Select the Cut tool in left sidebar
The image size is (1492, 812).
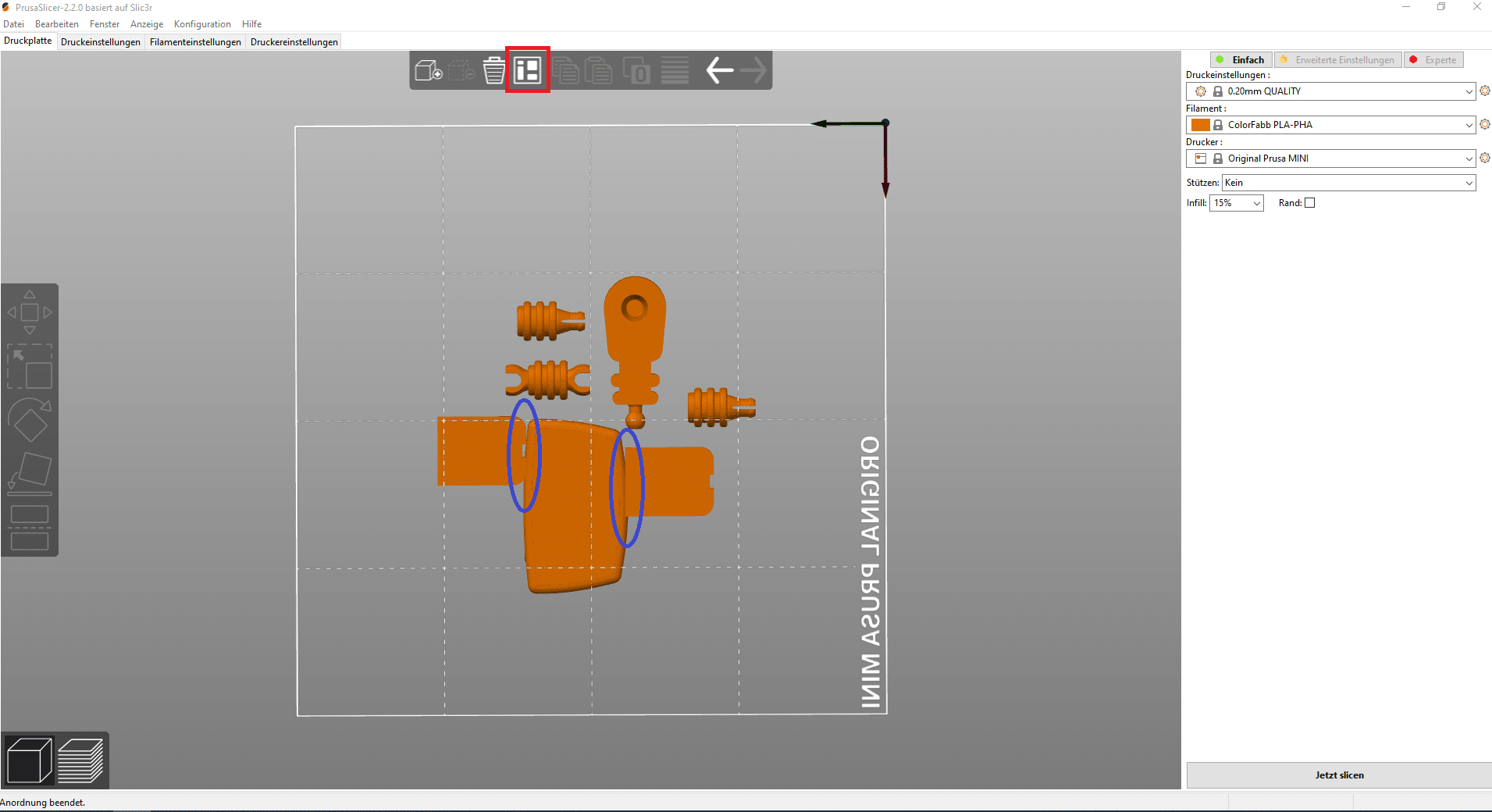(x=30, y=527)
